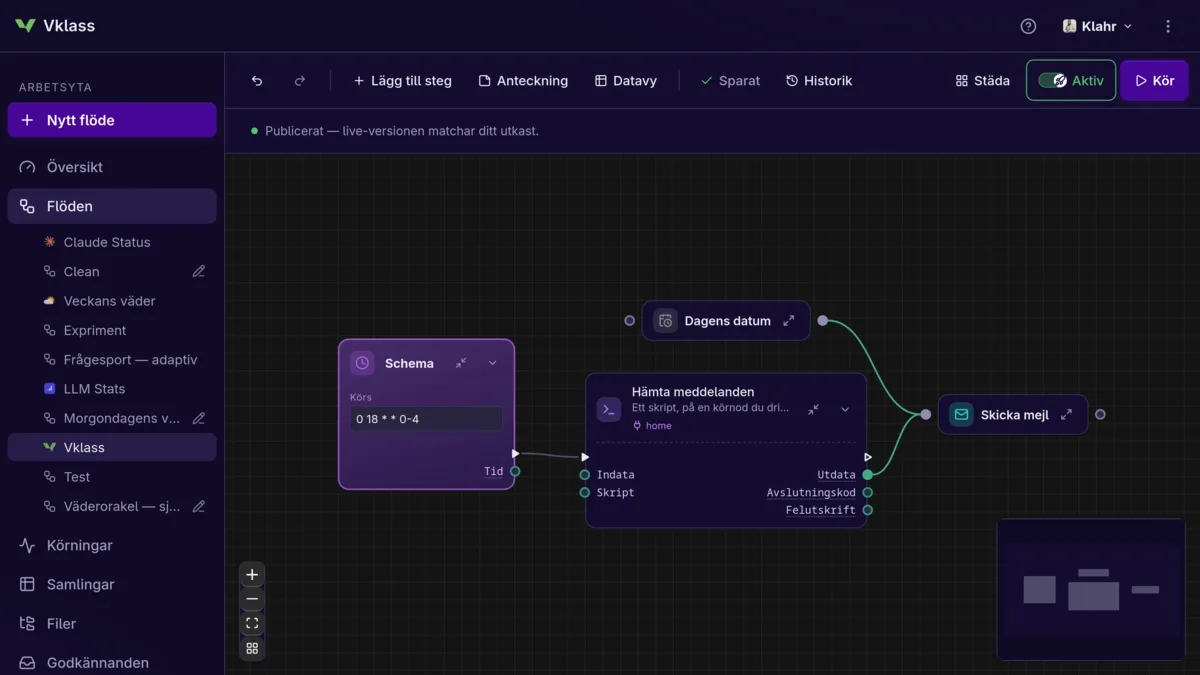The width and height of the screenshot is (1200, 675).
Task: Open the Klahr account menu
Action: coord(1097,26)
